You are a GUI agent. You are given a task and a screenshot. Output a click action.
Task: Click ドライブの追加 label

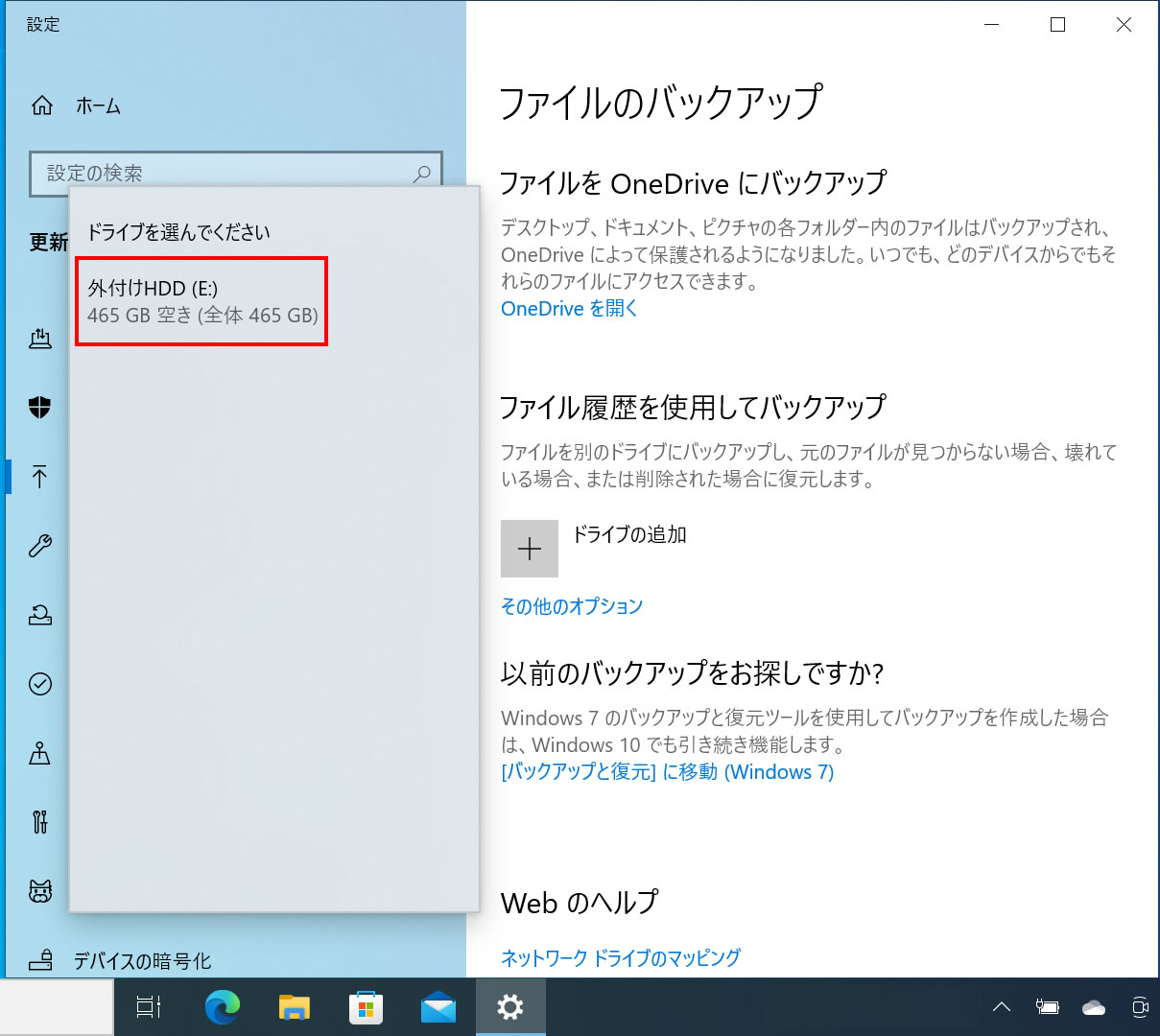[x=629, y=534]
